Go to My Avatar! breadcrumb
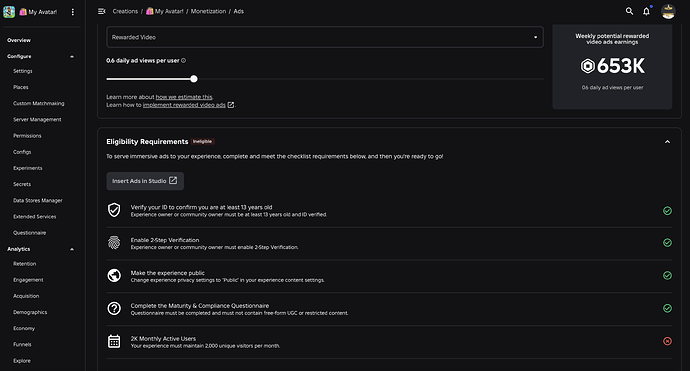The height and width of the screenshot is (371, 690). click(165, 11)
